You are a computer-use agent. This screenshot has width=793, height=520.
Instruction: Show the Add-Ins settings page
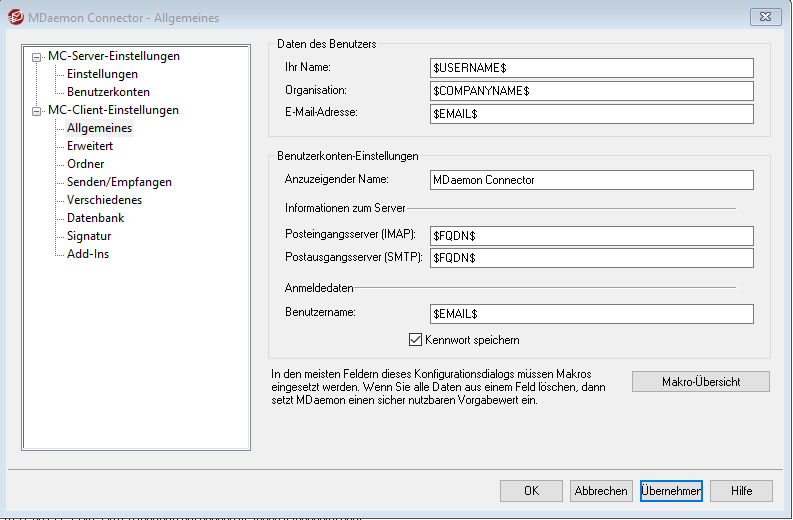click(88, 254)
